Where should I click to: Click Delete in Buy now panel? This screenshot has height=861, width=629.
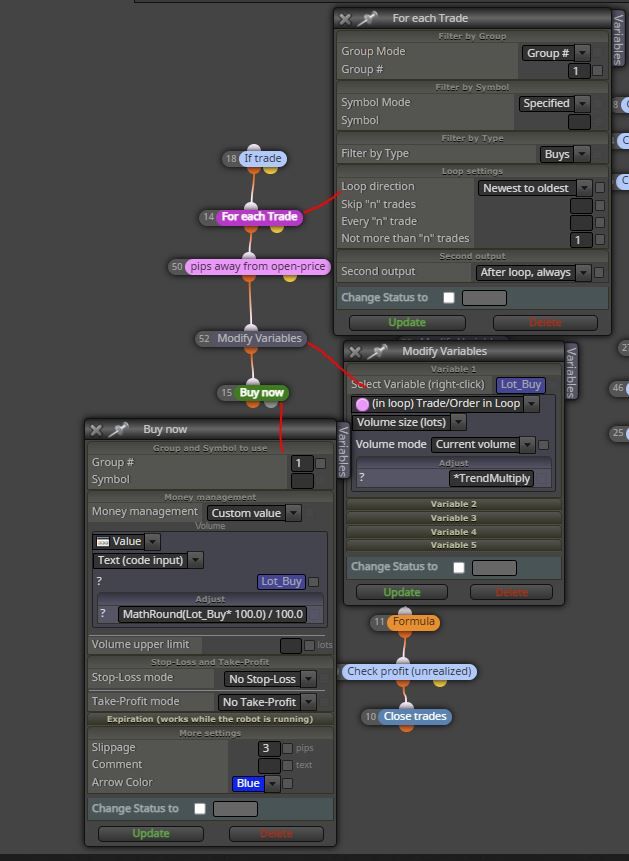[276, 834]
